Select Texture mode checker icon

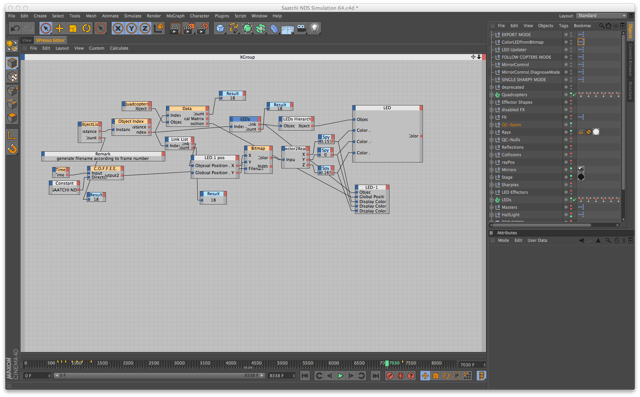(12, 77)
